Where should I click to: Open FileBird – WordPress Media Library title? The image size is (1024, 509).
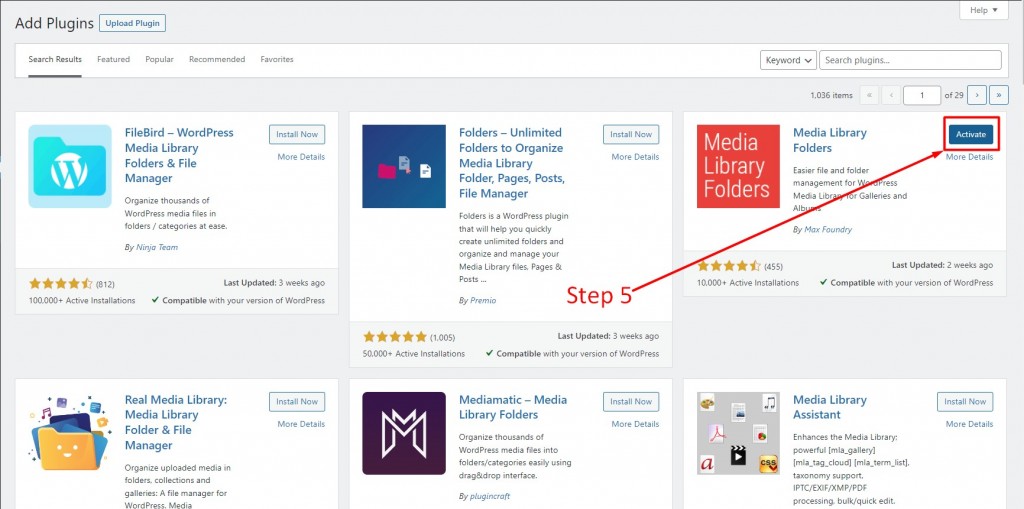click(x=179, y=156)
